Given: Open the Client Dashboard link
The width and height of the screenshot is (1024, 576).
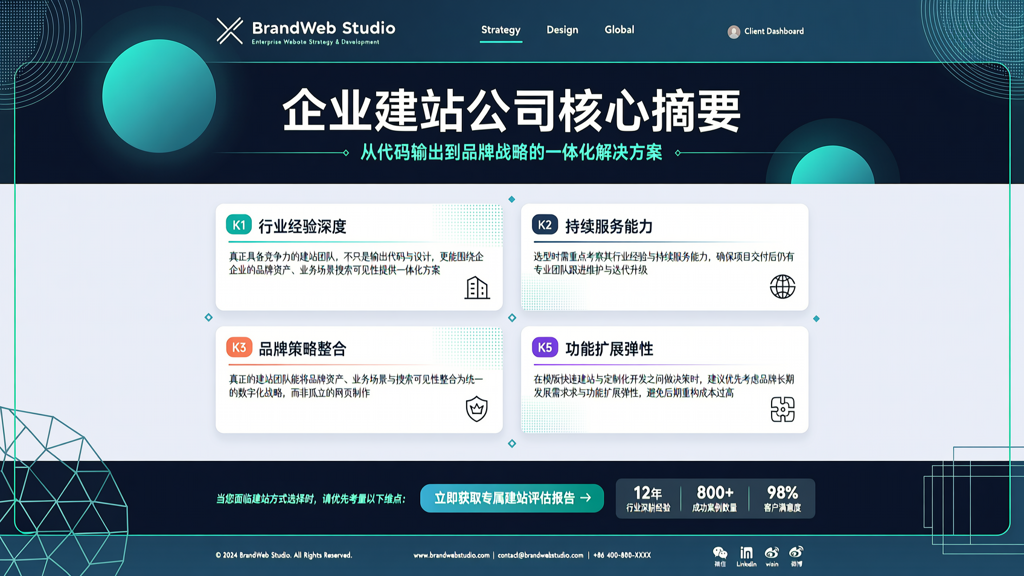Looking at the screenshot, I should [x=774, y=31].
